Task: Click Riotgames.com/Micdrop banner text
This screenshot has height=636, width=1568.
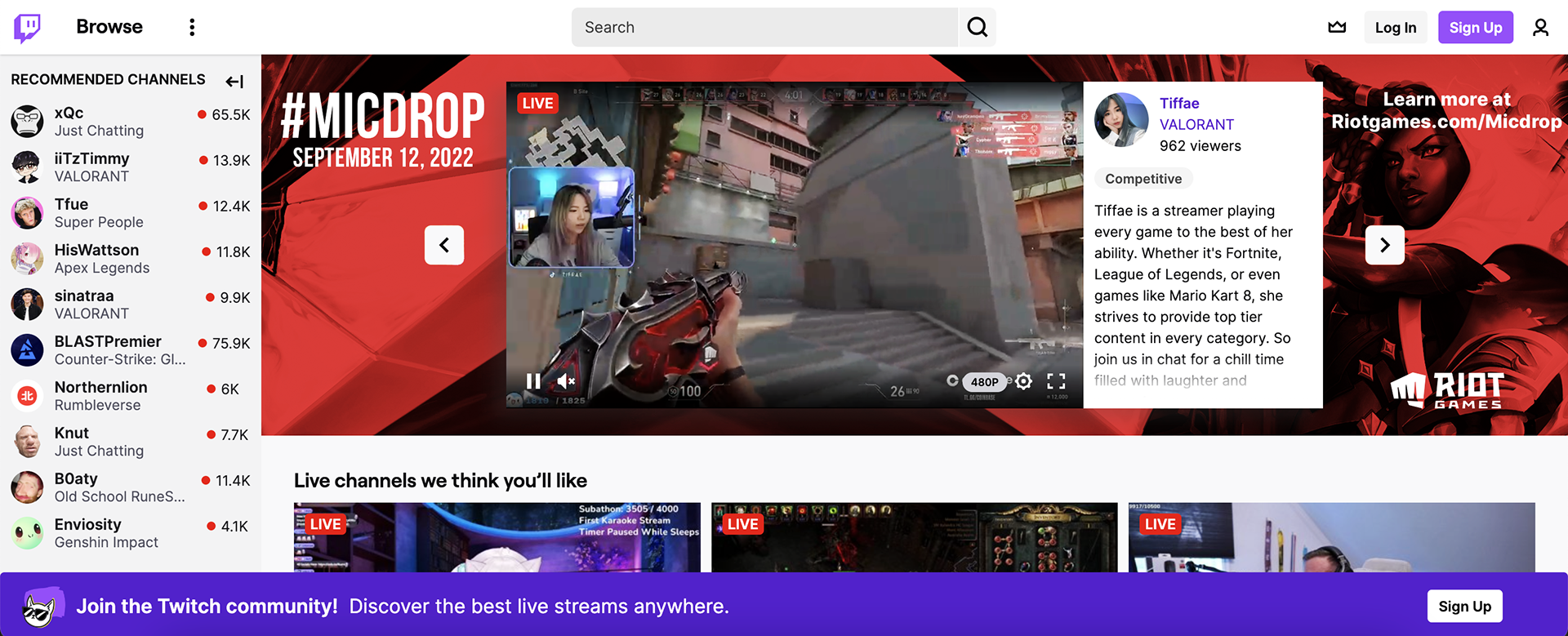Action: pos(1446,122)
